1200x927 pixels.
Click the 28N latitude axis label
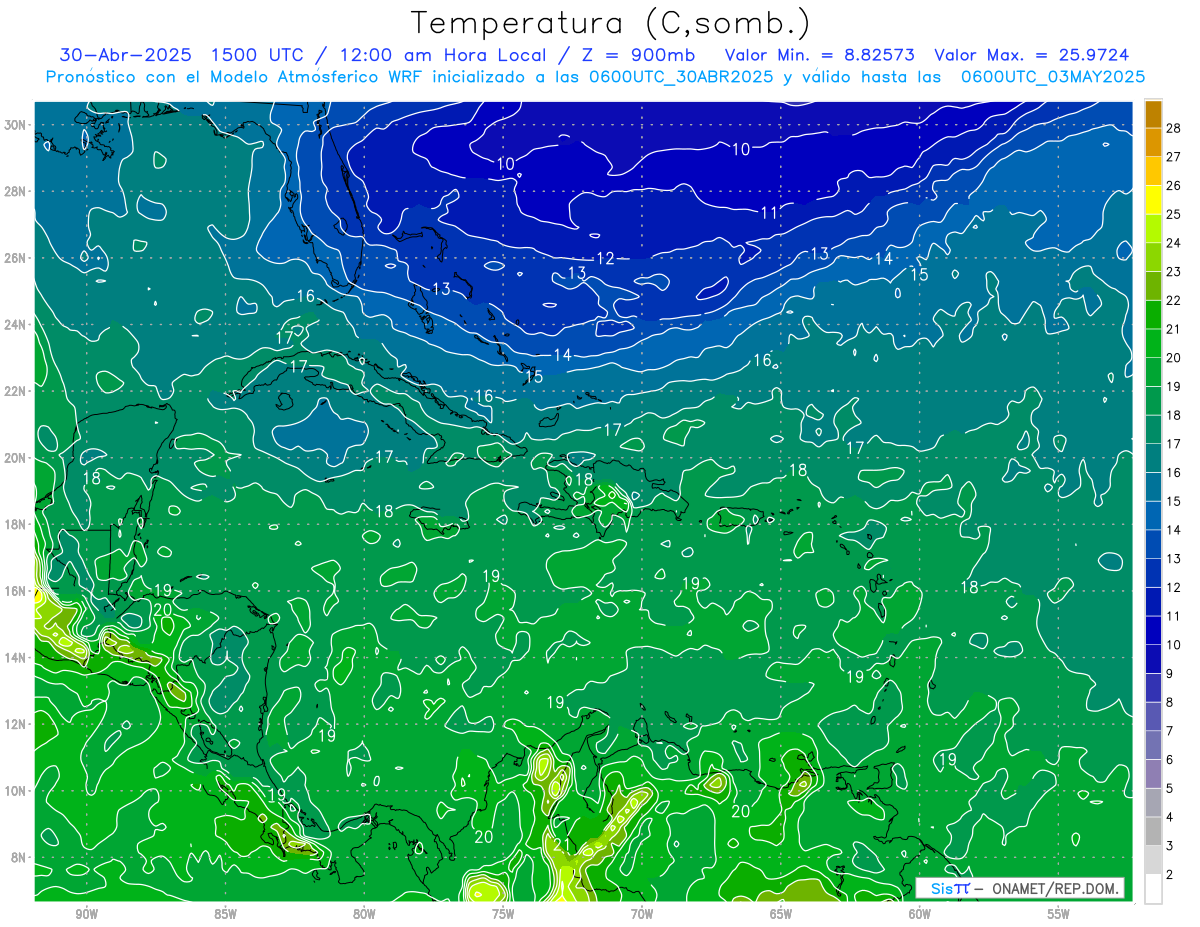(x=15, y=191)
